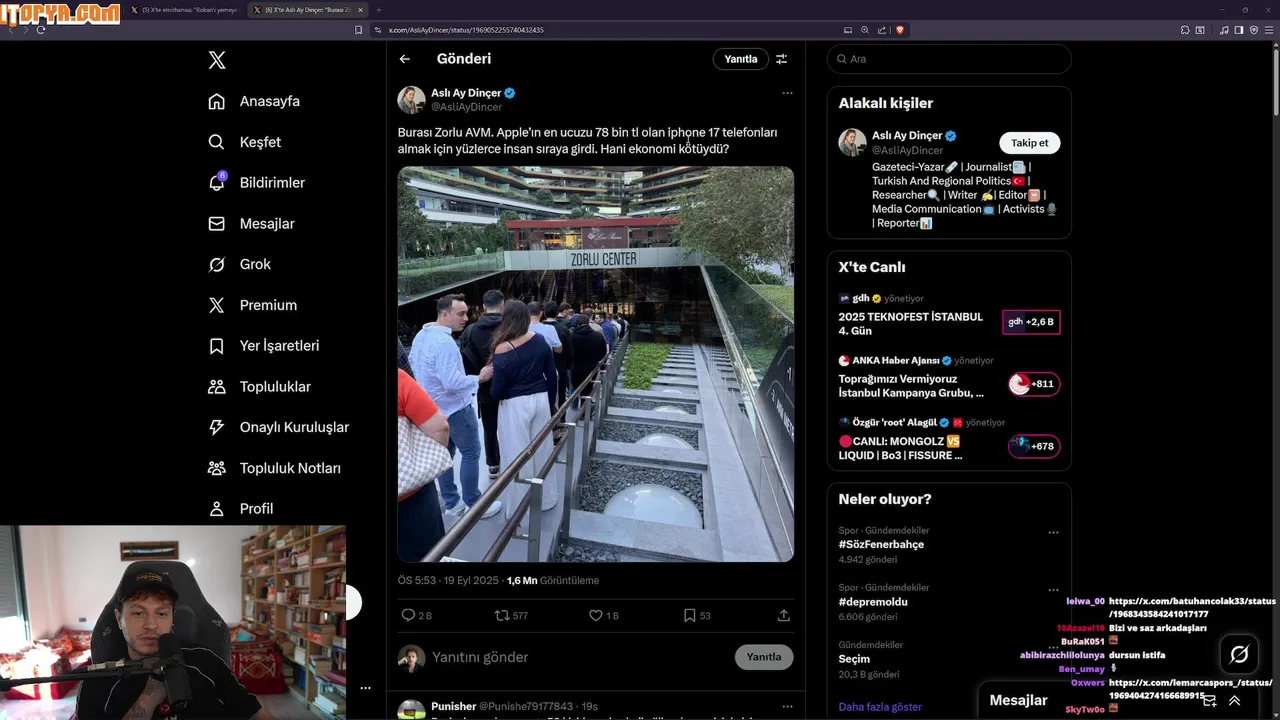
Task: Click the share icon under the tweet
Action: (x=784, y=616)
